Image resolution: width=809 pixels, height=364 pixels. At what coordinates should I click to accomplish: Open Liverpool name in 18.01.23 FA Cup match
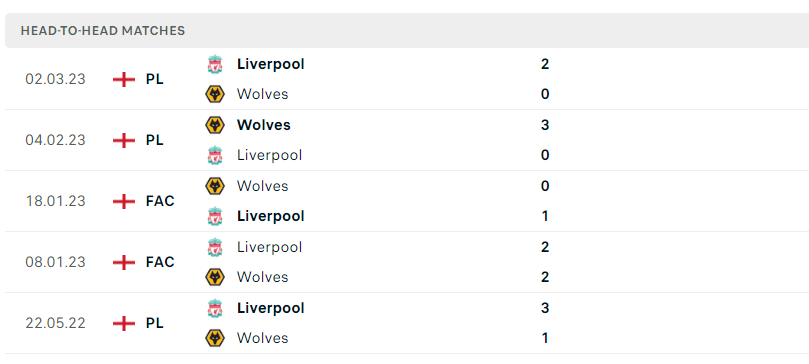tap(270, 216)
